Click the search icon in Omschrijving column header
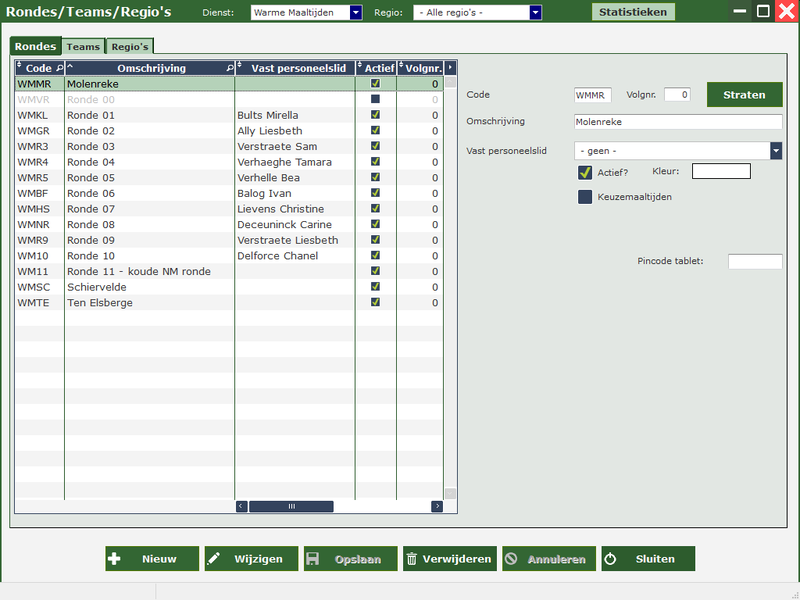Image resolution: width=800 pixels, height=600 pixels. 230,68
